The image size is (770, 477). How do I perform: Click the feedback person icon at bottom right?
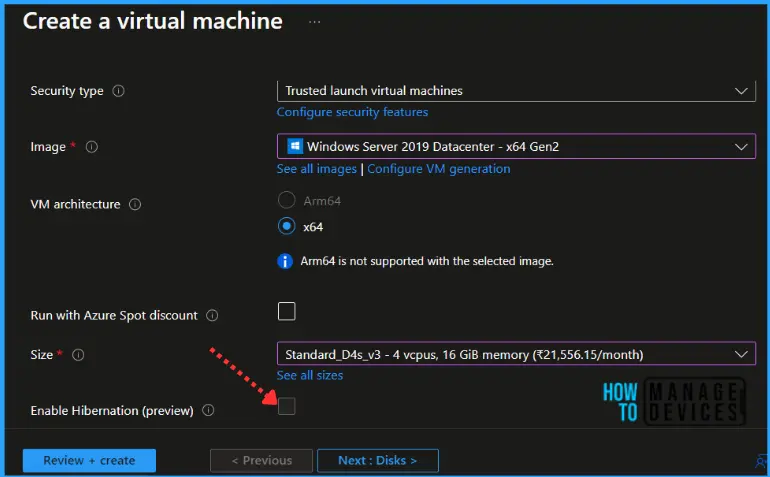762,461
